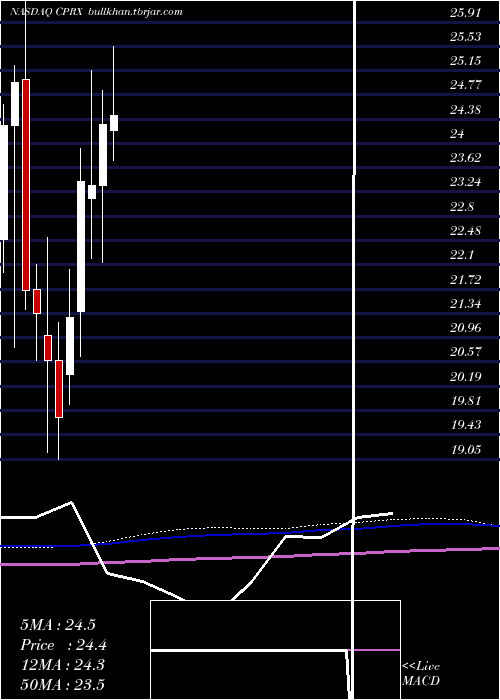This screenshot has height=700, width=500.
Task: Click the pink 50MA line
Action: coord(250,557)
